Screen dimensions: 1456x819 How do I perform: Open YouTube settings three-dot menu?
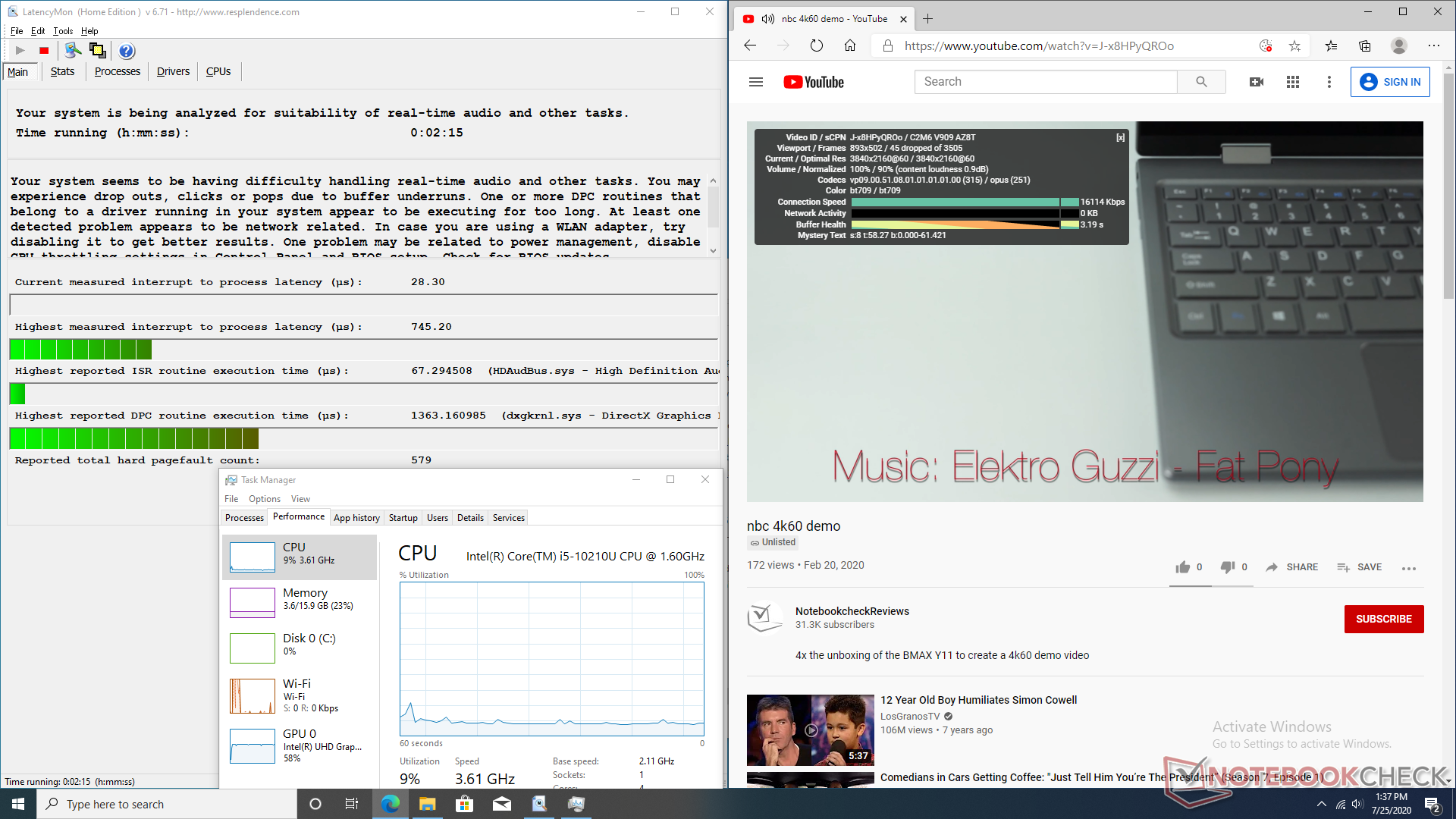[x=1329, y=82]
